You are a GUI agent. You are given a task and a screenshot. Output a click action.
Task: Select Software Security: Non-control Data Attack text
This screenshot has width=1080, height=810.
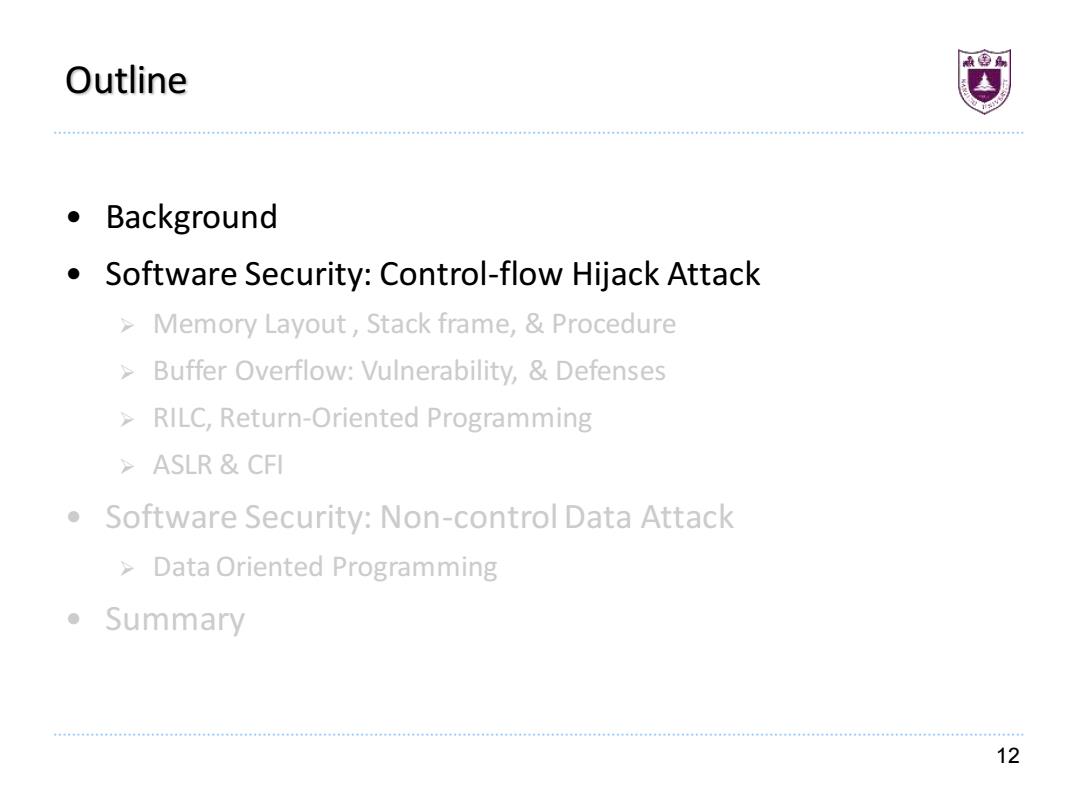419,517
